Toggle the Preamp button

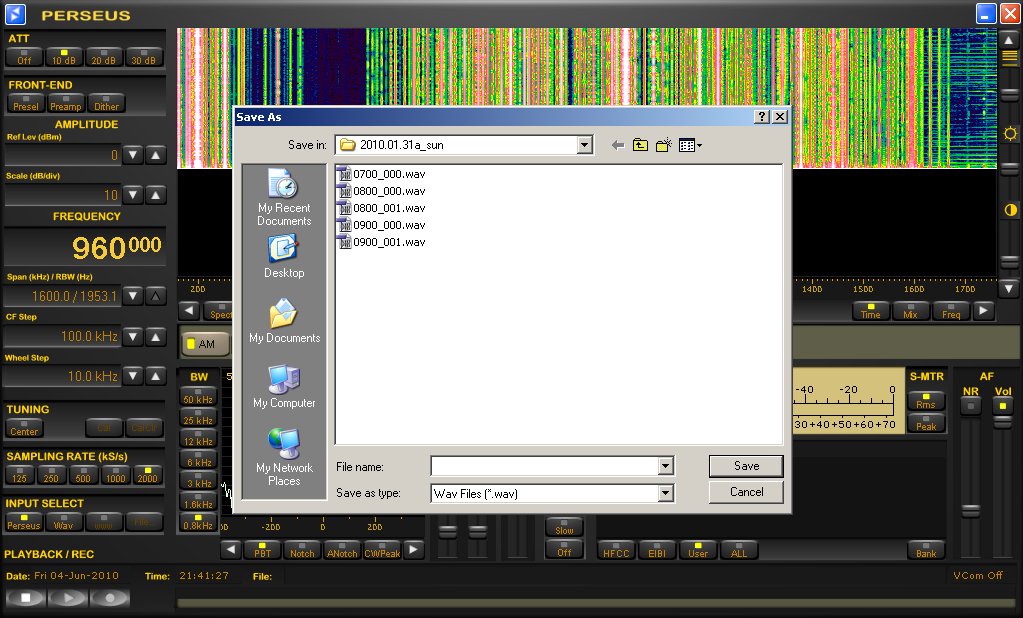point(66,104)
